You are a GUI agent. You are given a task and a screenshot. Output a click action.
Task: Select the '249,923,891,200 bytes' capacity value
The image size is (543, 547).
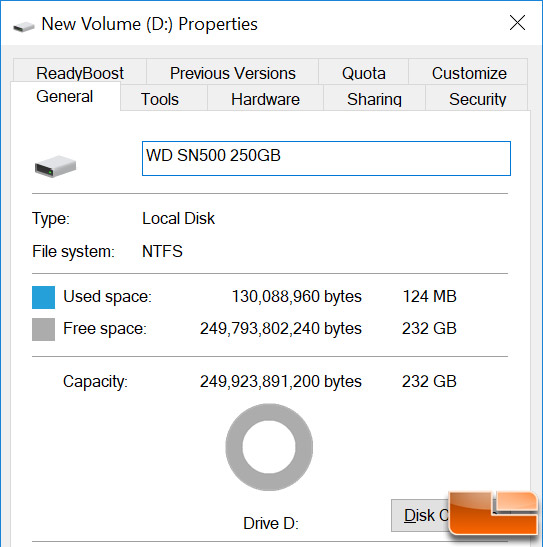click(281, 381)
